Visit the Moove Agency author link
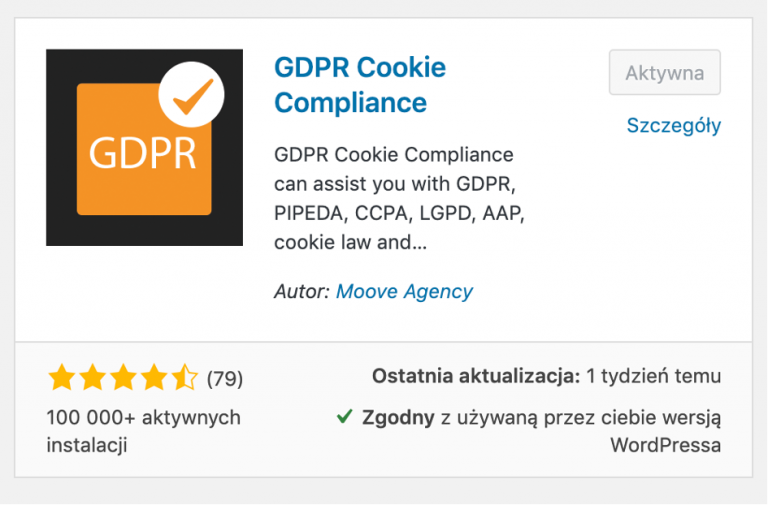The image size is (768, 505). pyautogui.click(x=404, y=291)
